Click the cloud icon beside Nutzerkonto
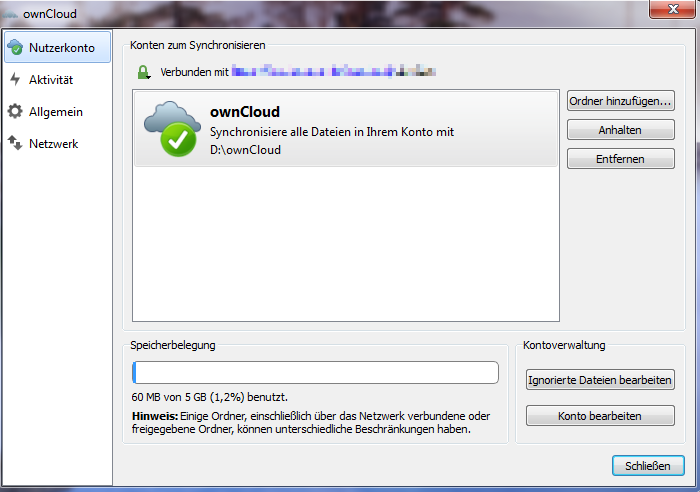The width and height of the screenshot is (700, 492). tap(16, 47)
